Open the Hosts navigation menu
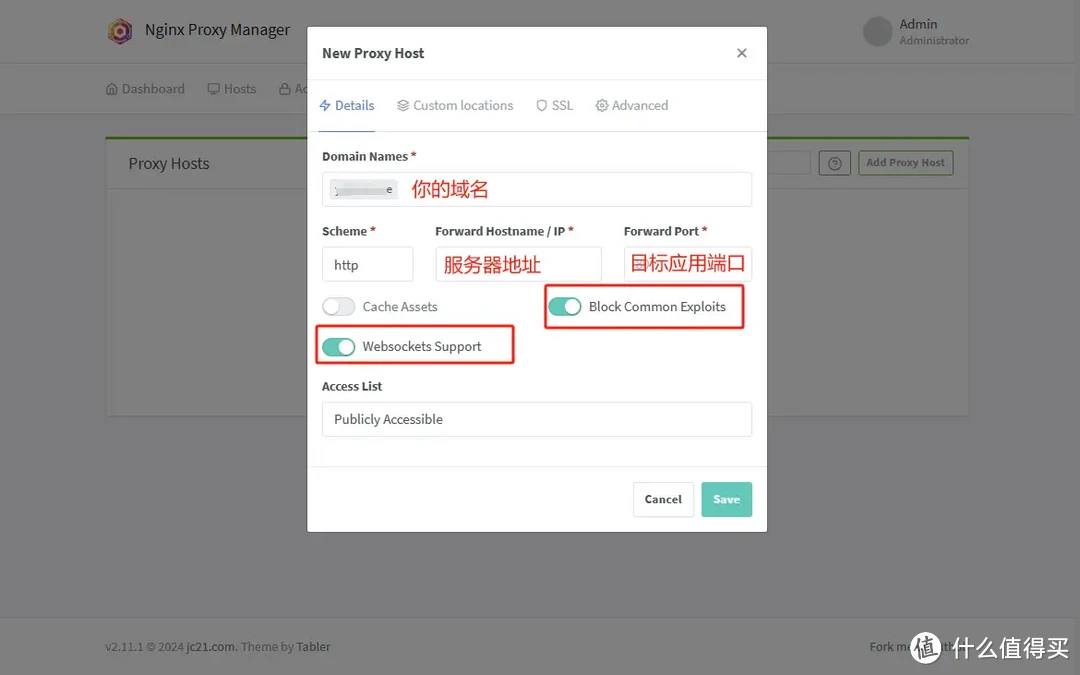1080x675 pixels. click(232, 89)
